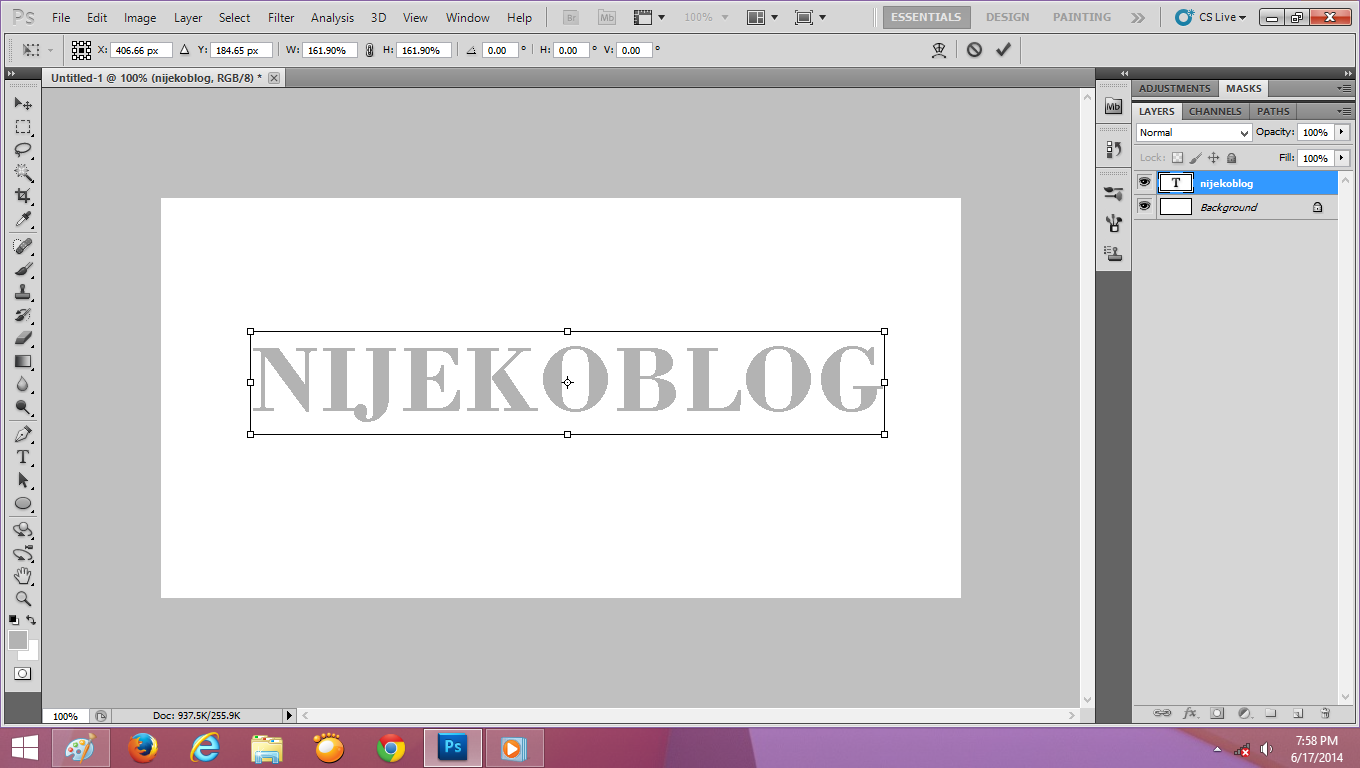
Task: Hide the nijekoblog text layer
Action: [x=1144, y=182]
